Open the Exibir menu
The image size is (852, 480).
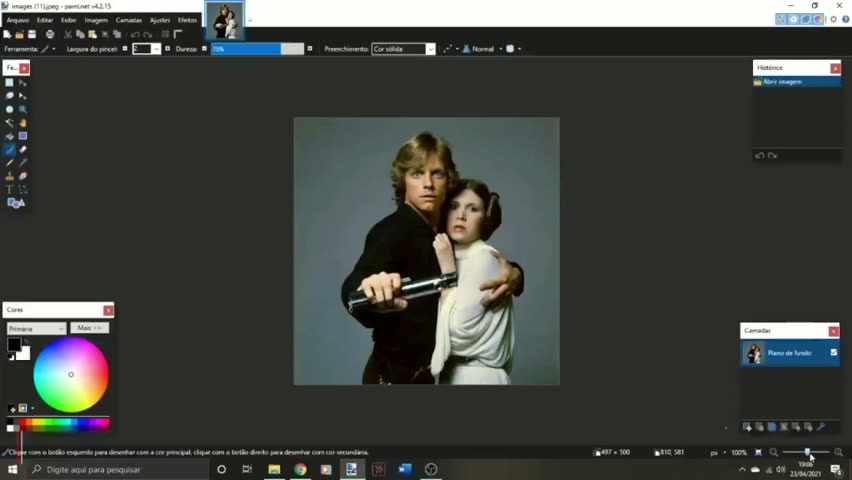click(68, 20)
